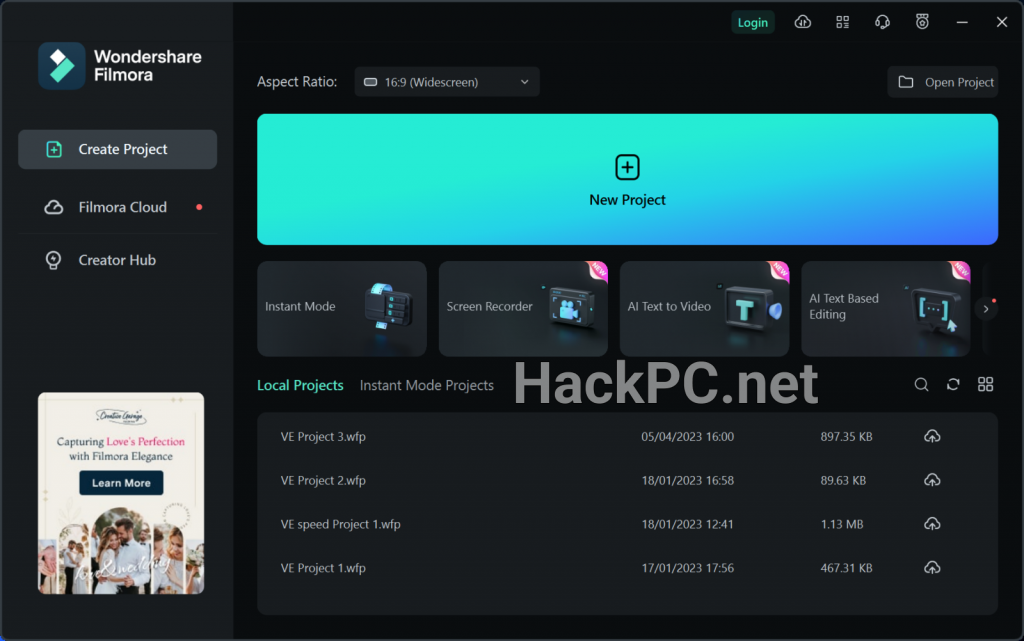Image resolution: width=1024 pixels, height=641 pixels.
Task: Click the cloud download icon in title bar
Action: (803, 22)
